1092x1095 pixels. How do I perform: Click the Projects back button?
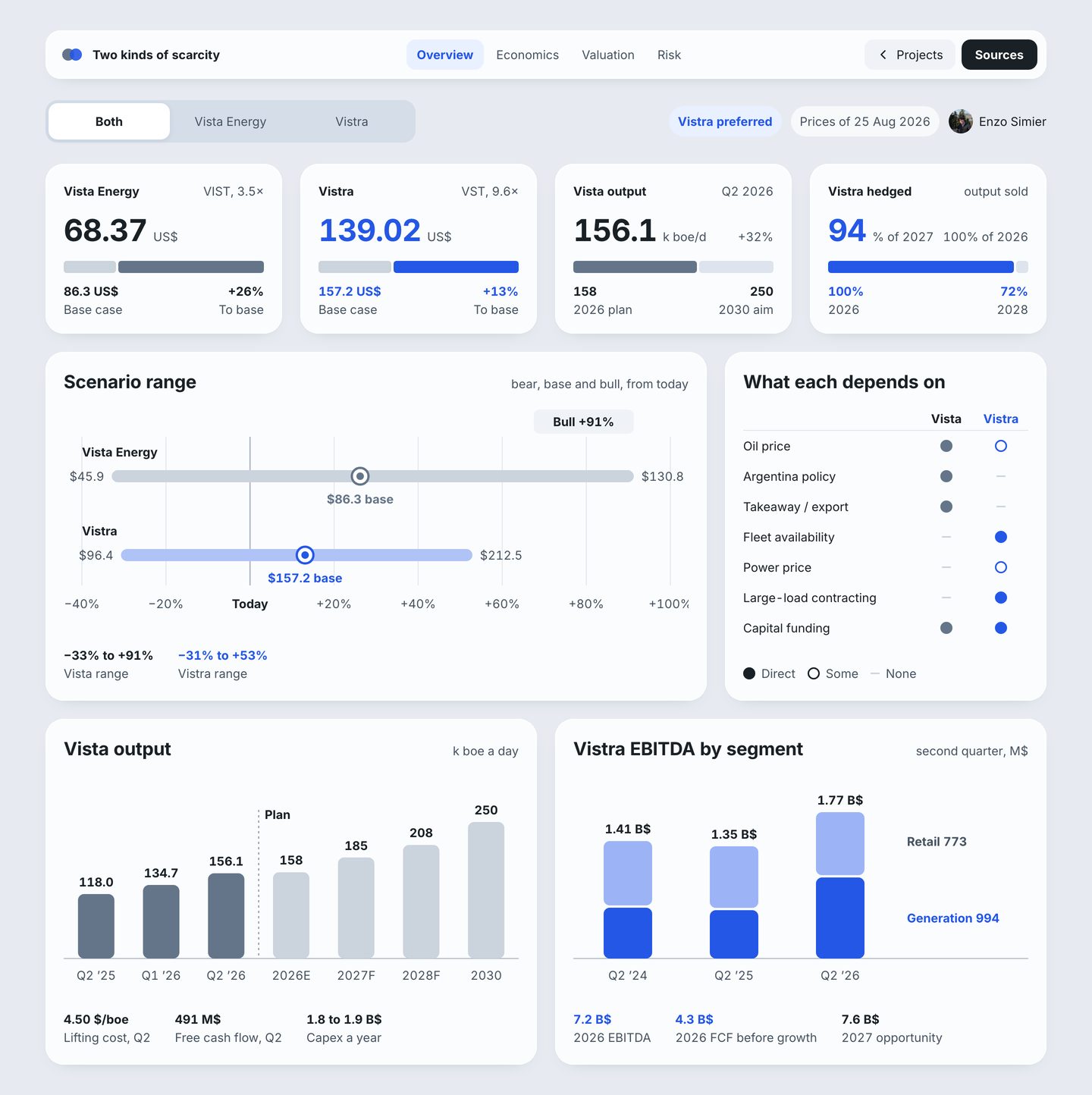[x=910, y=55]
